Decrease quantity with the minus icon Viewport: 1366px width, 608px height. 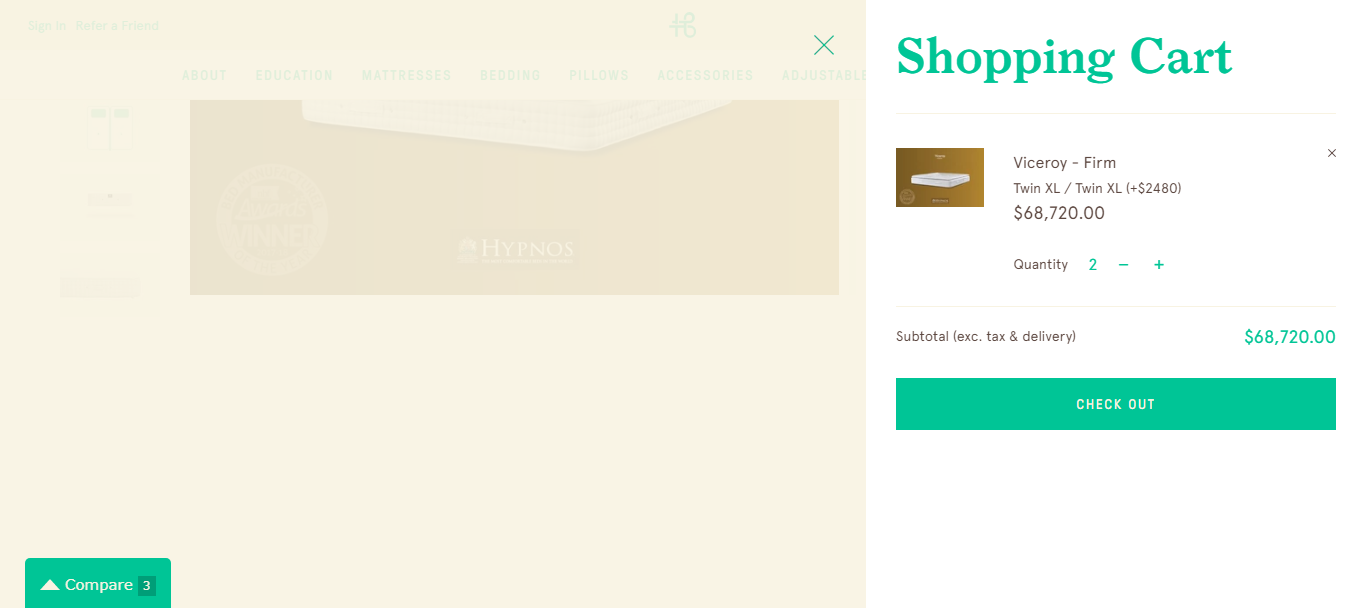click(1124, 265)
